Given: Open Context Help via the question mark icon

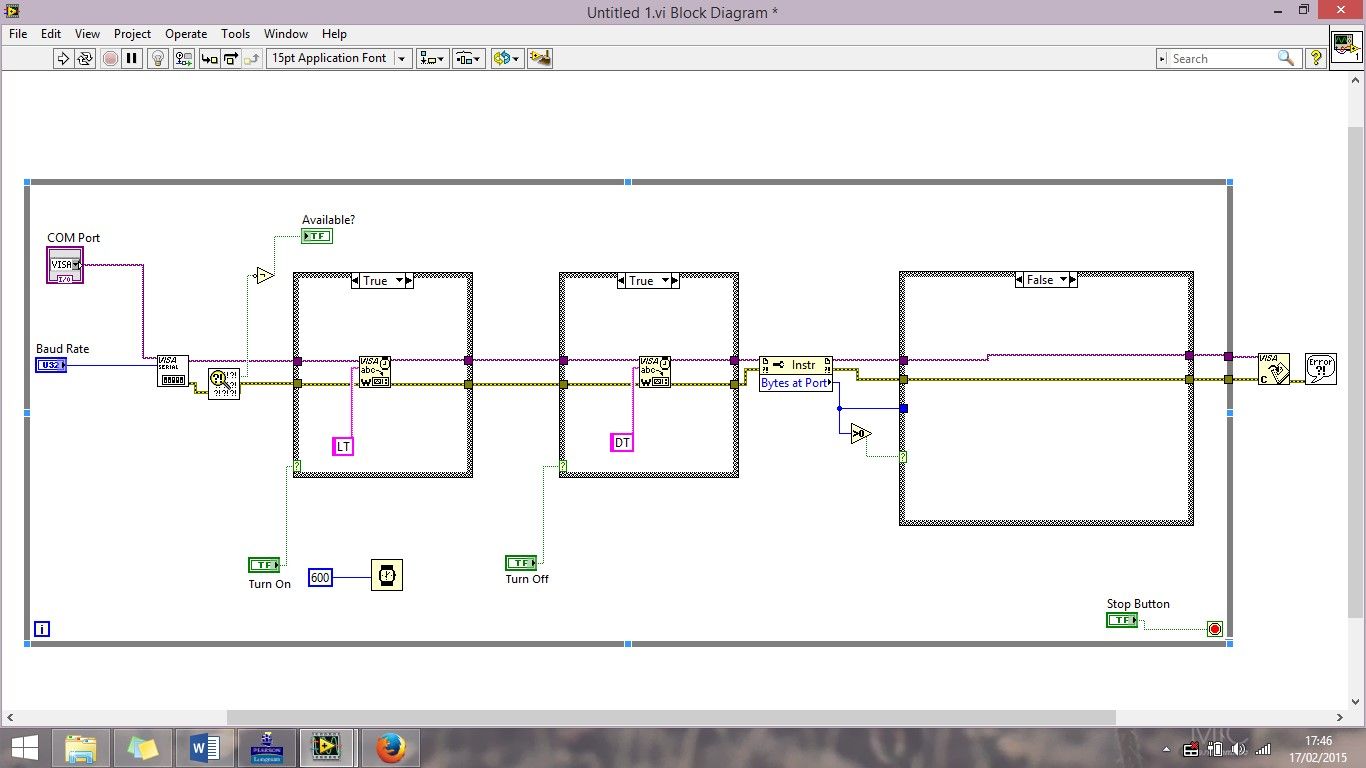Looking at the screenshot, I should 1316,58.
